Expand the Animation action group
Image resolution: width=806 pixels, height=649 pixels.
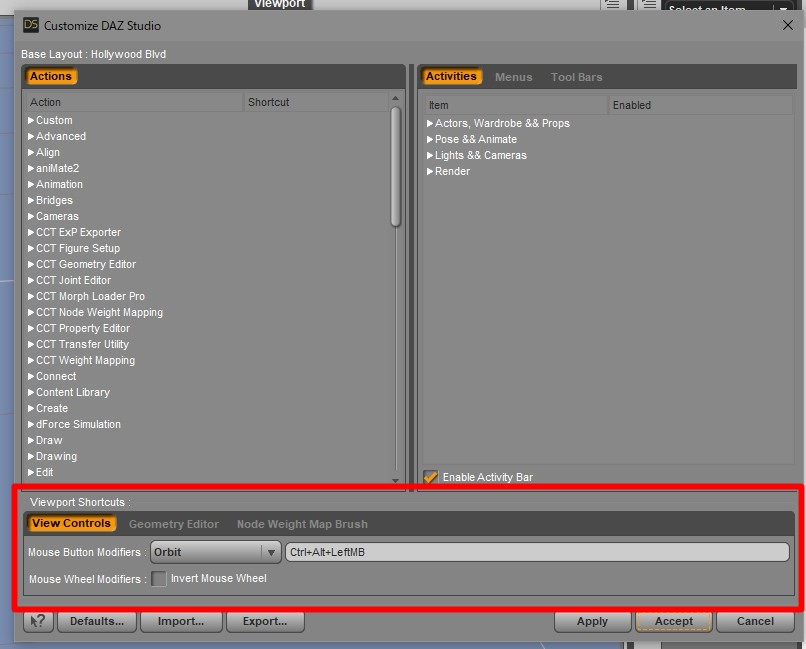[x=31, y=184]
